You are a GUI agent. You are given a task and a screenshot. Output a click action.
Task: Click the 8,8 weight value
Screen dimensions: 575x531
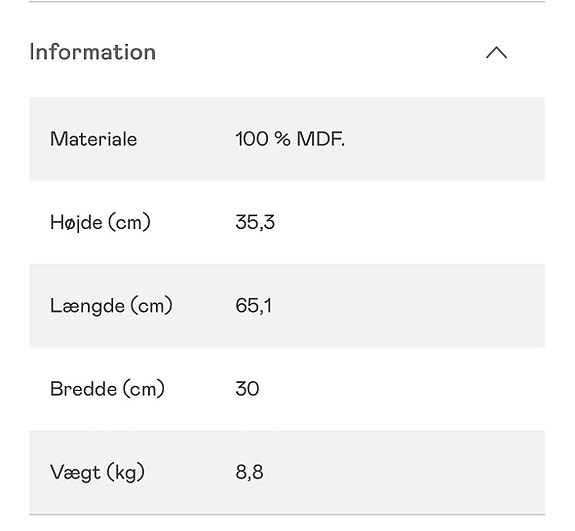click(x=249, y=472)
